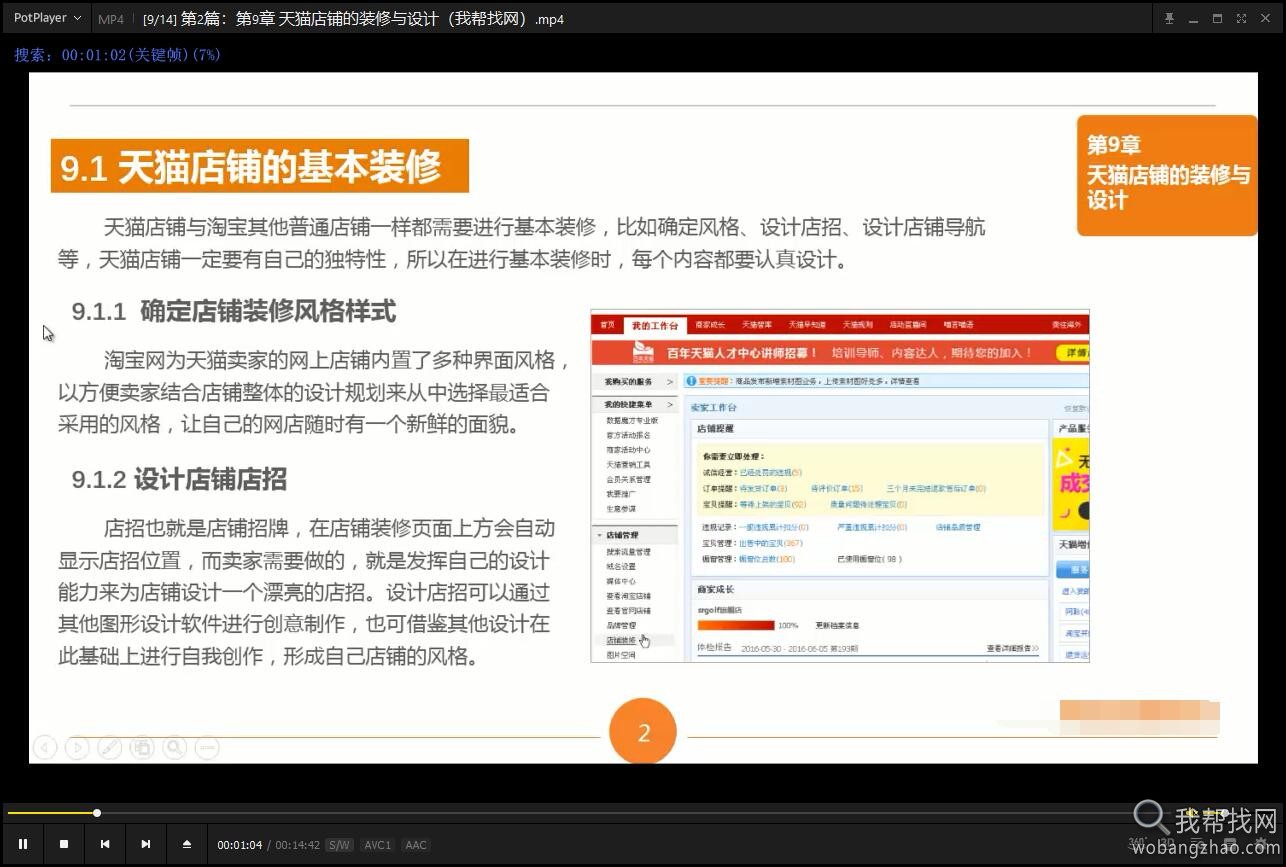Click the 9.1 天猫店铺的基本装修 heading
Image resolution: width=1286 pixels, height=867 pixels.
(260, 166)
